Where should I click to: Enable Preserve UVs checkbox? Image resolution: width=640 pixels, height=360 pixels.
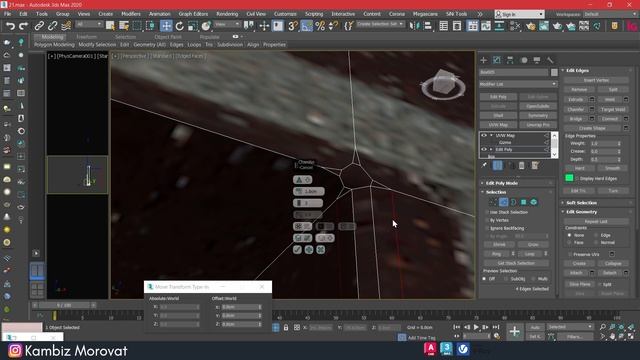(x=570, y=254)
